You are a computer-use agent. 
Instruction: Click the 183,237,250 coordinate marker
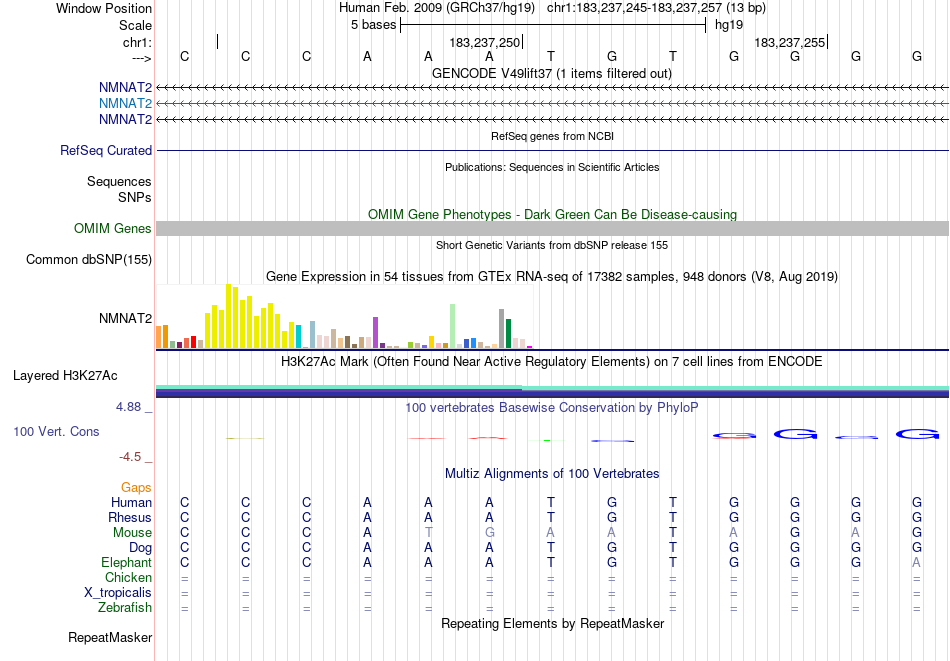[x=485, y=42]
